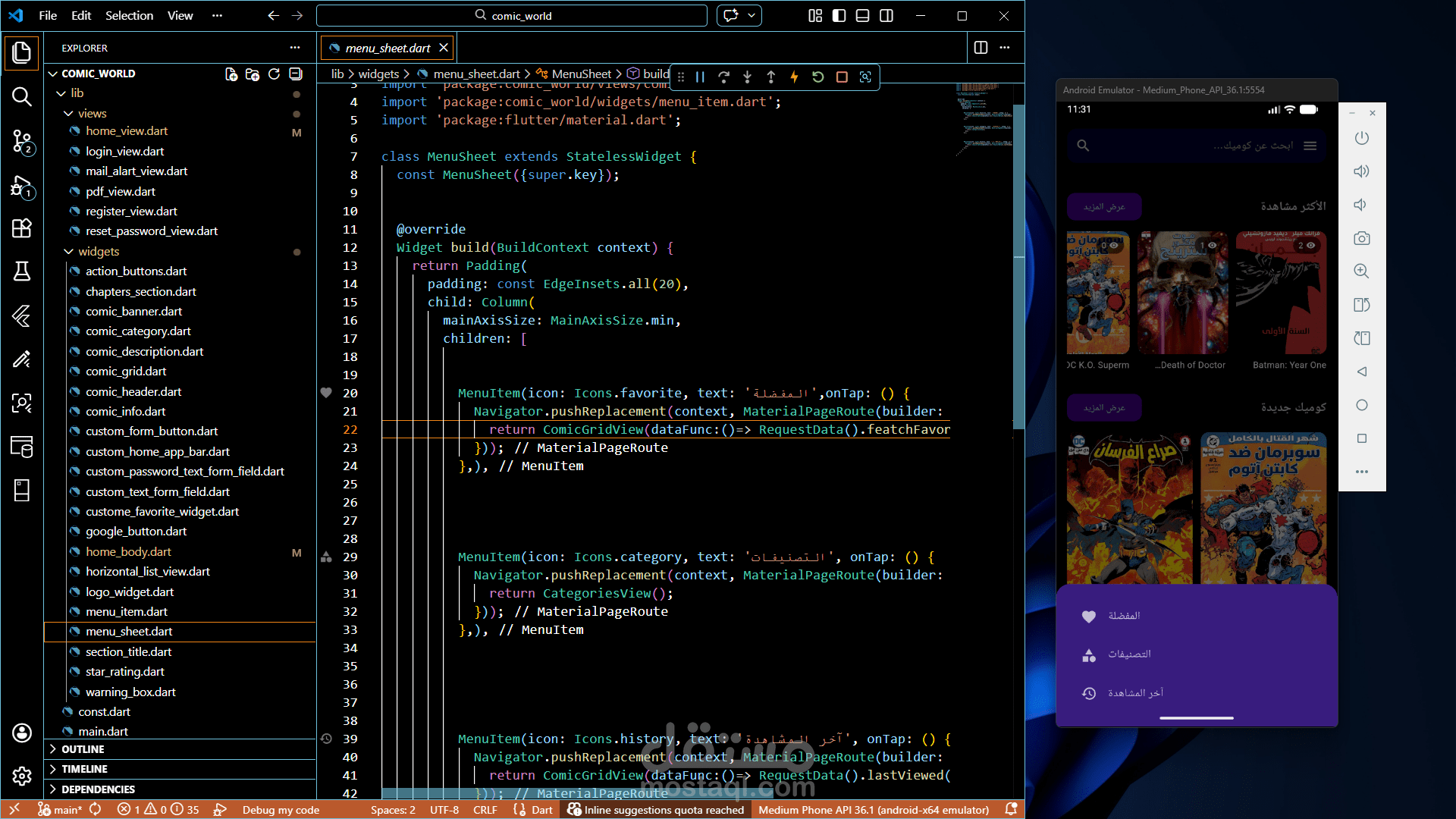Toggle the primary side bar layout button
Image resolution: width=1456 pixels, height=819 pixels.
pos(839,15)
